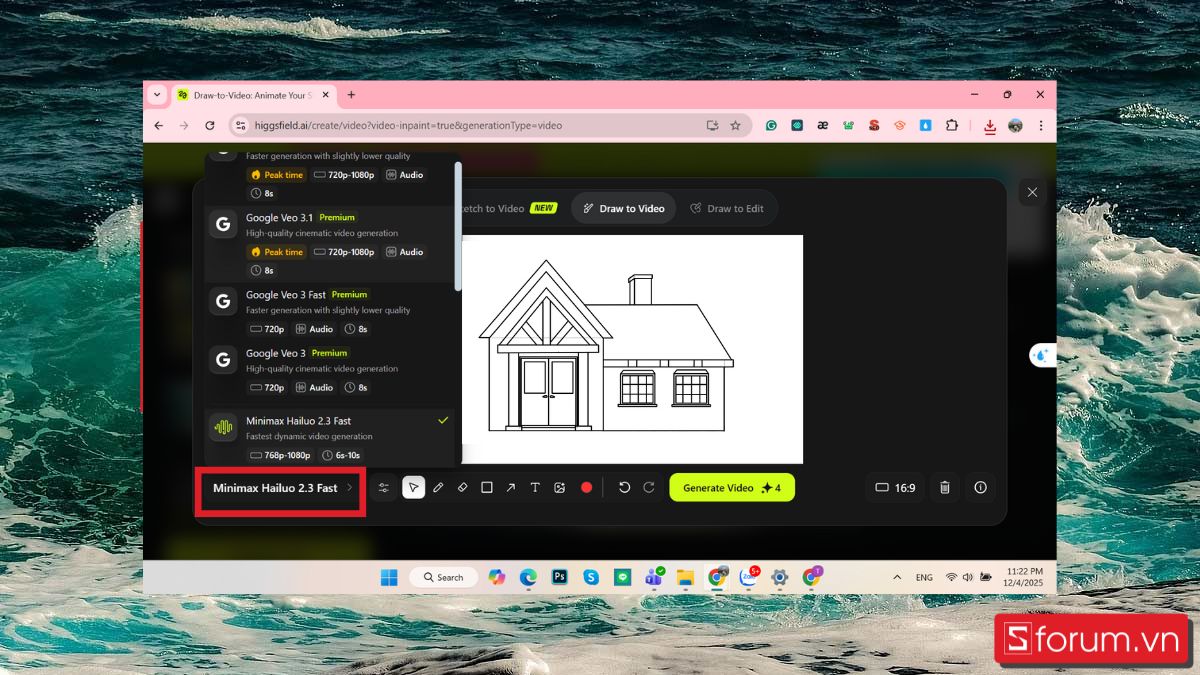Select the arrow drawing tool
The width and height of the screenshot is (1200, 675).
point(511,488)
